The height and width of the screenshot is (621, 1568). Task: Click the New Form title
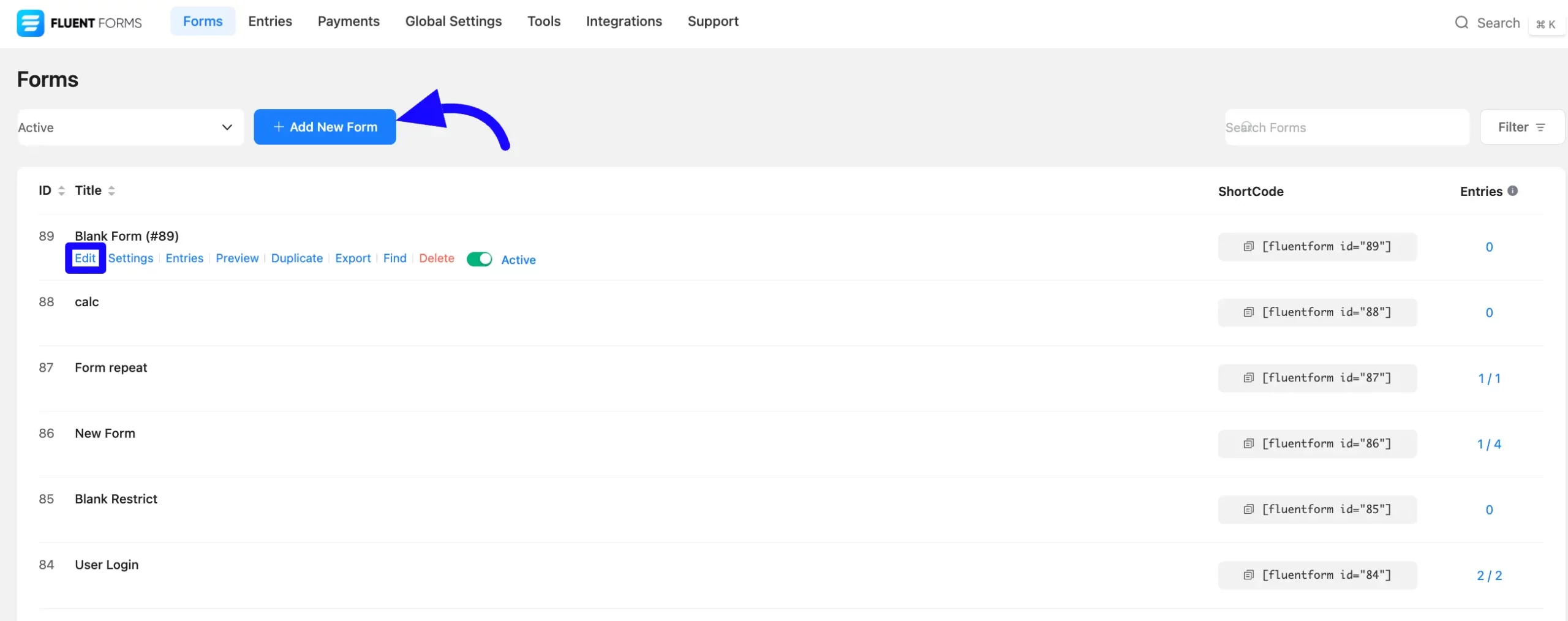[x=105, y=433]
